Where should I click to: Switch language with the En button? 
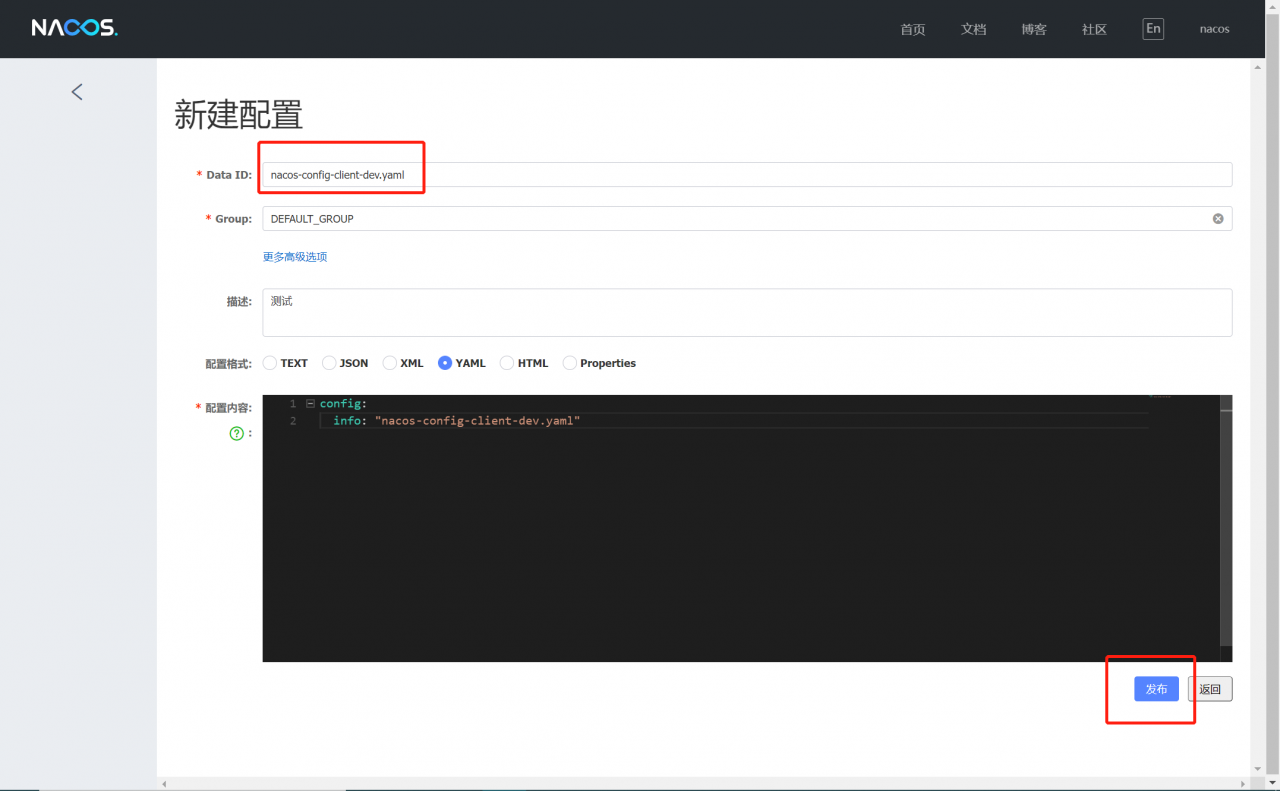tap(1153, 28)
